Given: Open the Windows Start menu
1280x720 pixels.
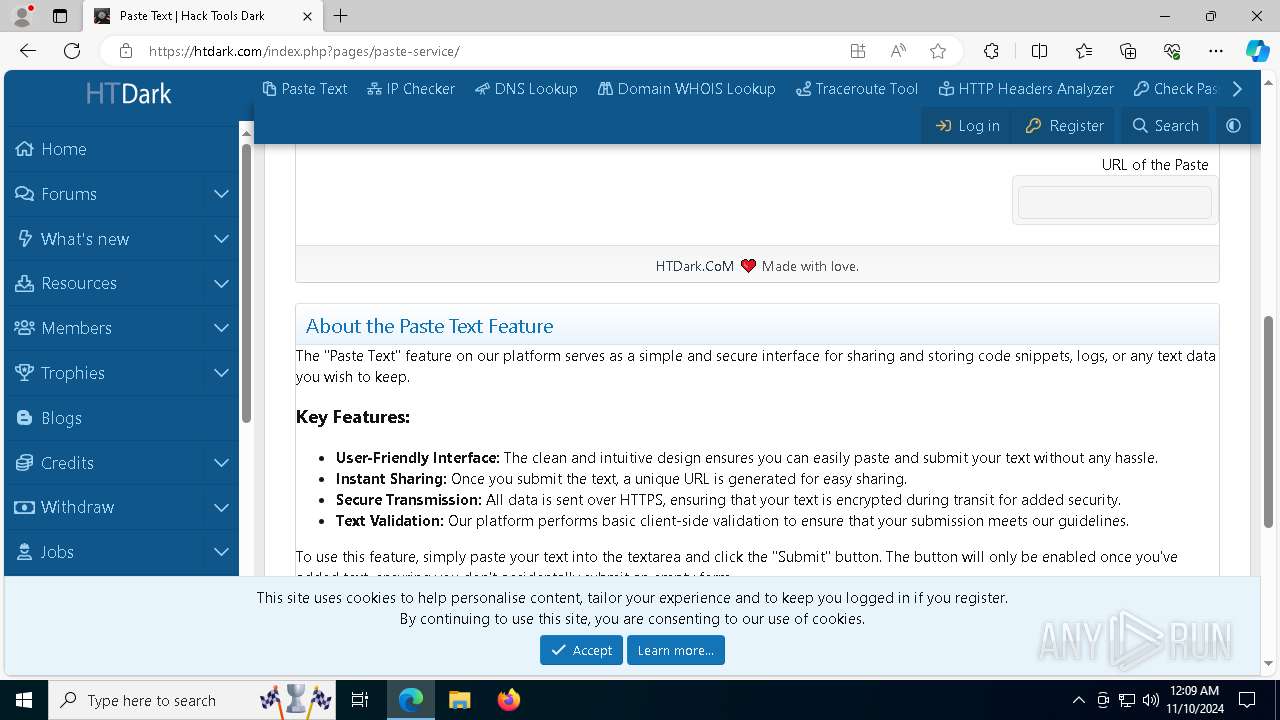Looking at the screenshot, I should click(x=24, y=700).
